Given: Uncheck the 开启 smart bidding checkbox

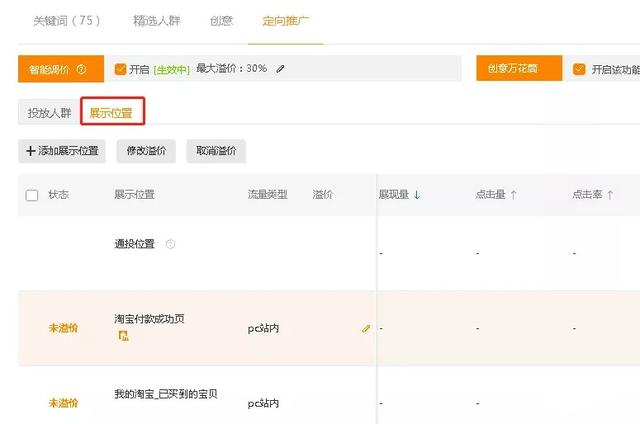Looking at the screenshot, I should point(120,69).
